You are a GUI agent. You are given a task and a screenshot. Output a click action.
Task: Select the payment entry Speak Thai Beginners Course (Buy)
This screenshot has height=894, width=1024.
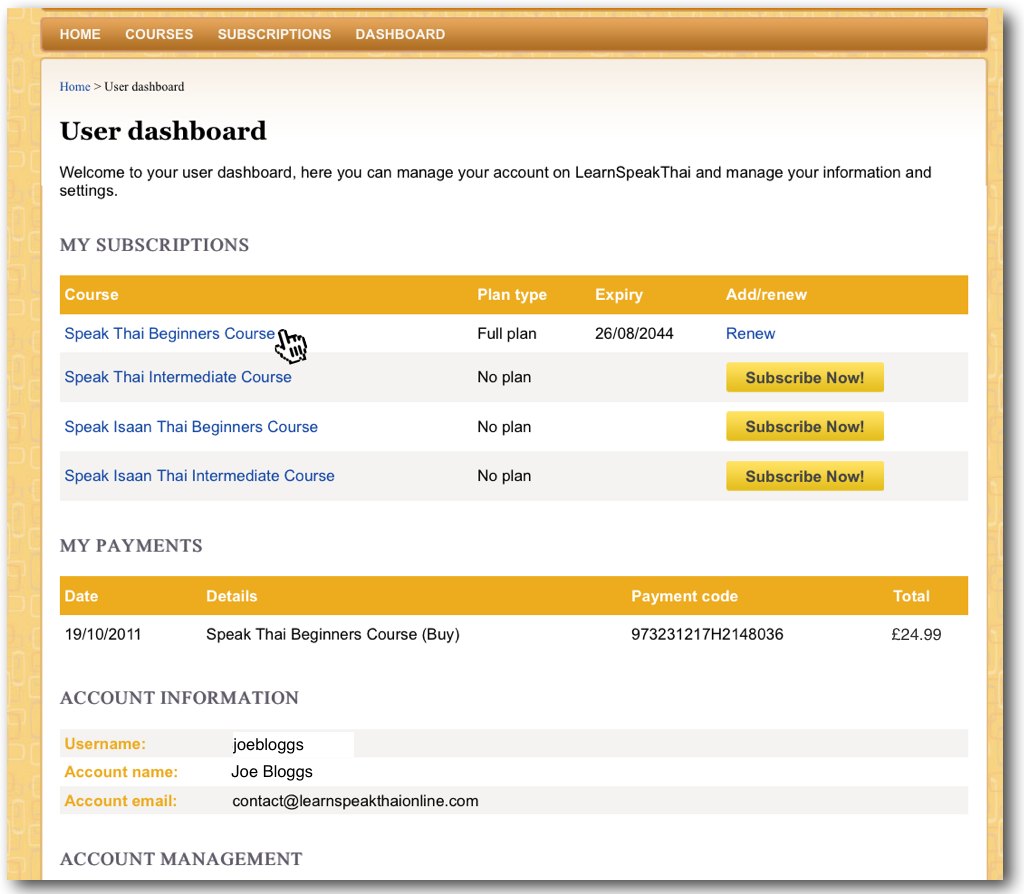[332, 634]
